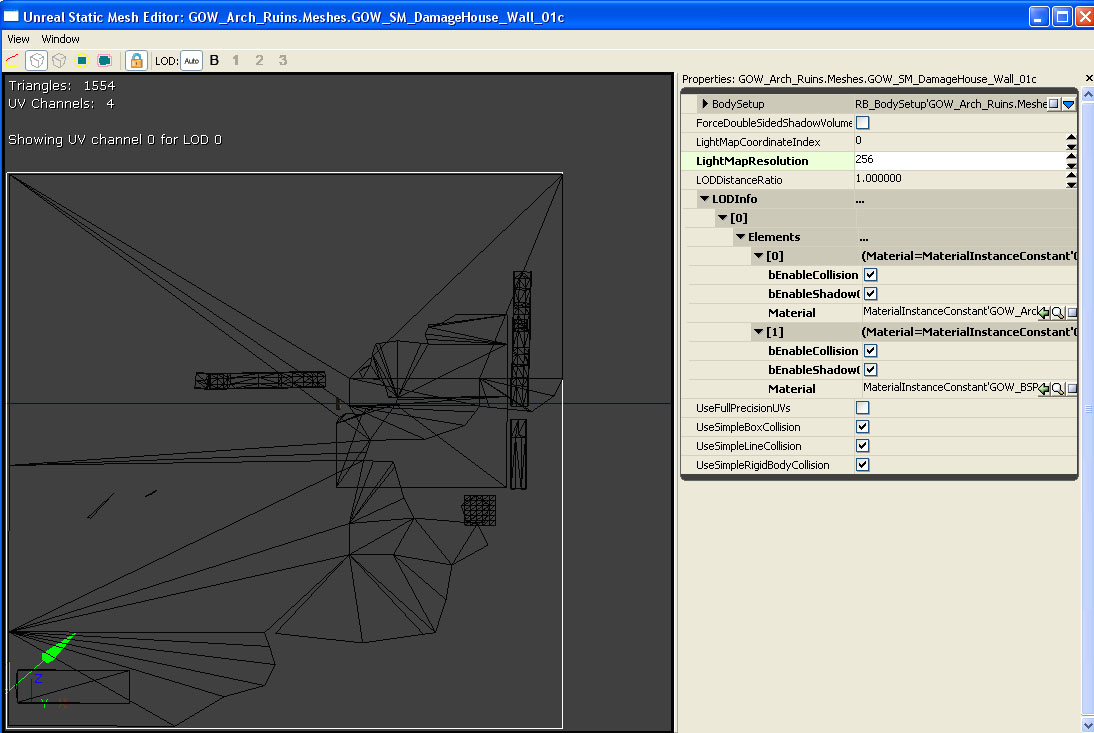Click the greyed bounds cube icon
The image size is (1094, 733).
[59, 61]
